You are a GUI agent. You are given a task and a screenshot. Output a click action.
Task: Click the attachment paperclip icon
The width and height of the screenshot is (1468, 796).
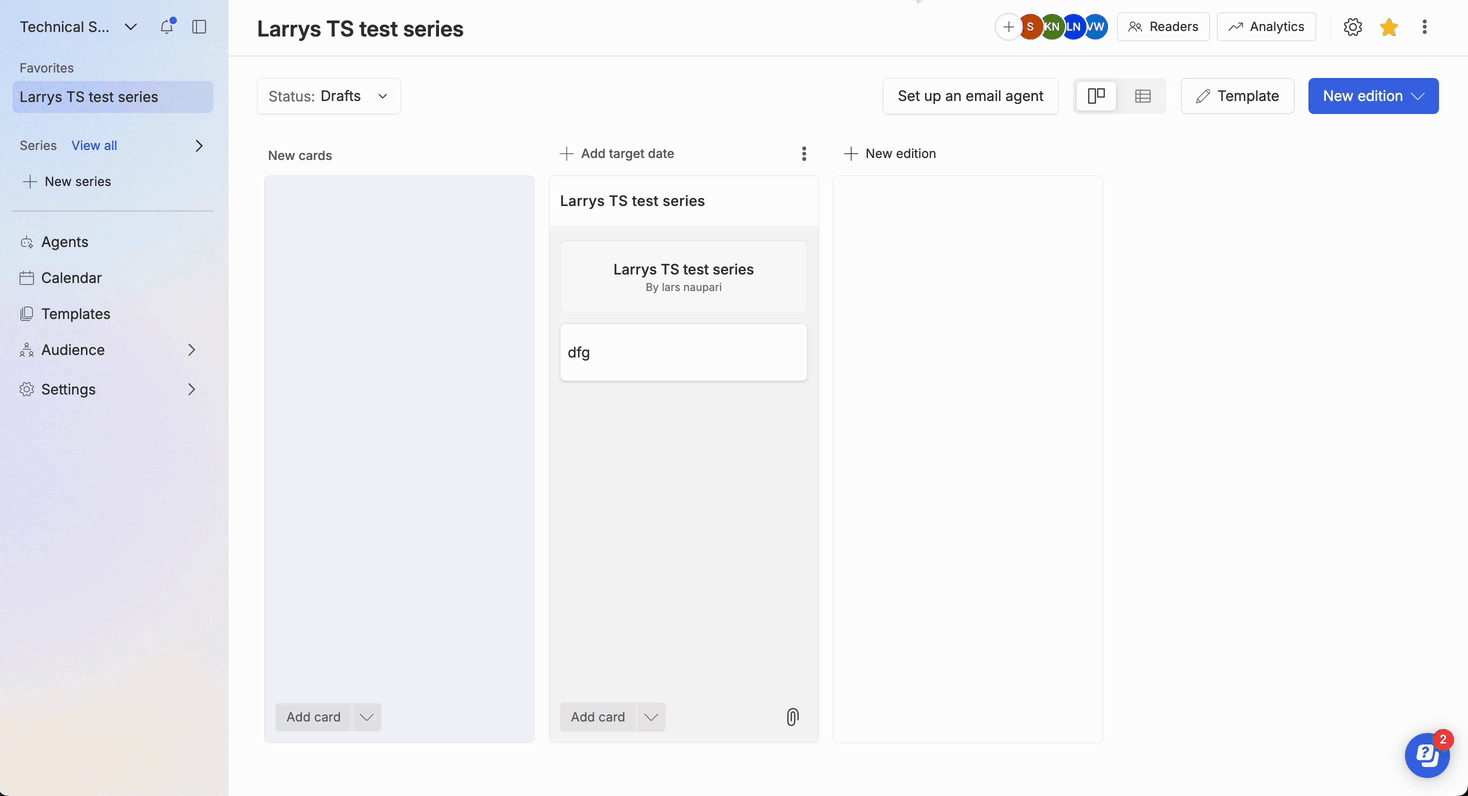click(x=792, y=717)
